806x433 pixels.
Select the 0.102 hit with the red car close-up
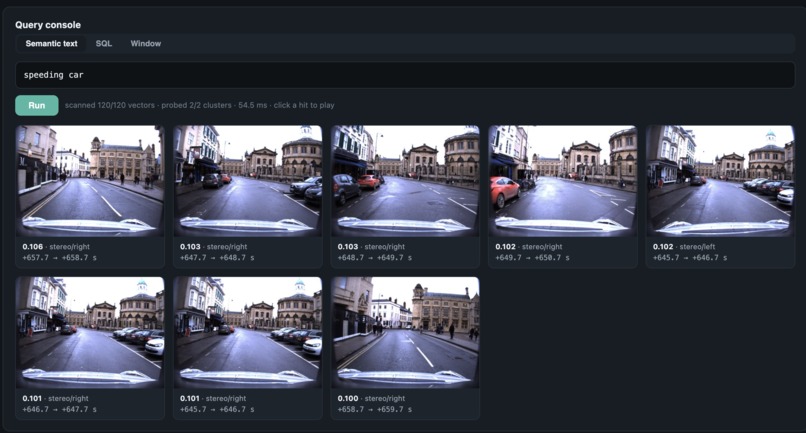[563, 181]
